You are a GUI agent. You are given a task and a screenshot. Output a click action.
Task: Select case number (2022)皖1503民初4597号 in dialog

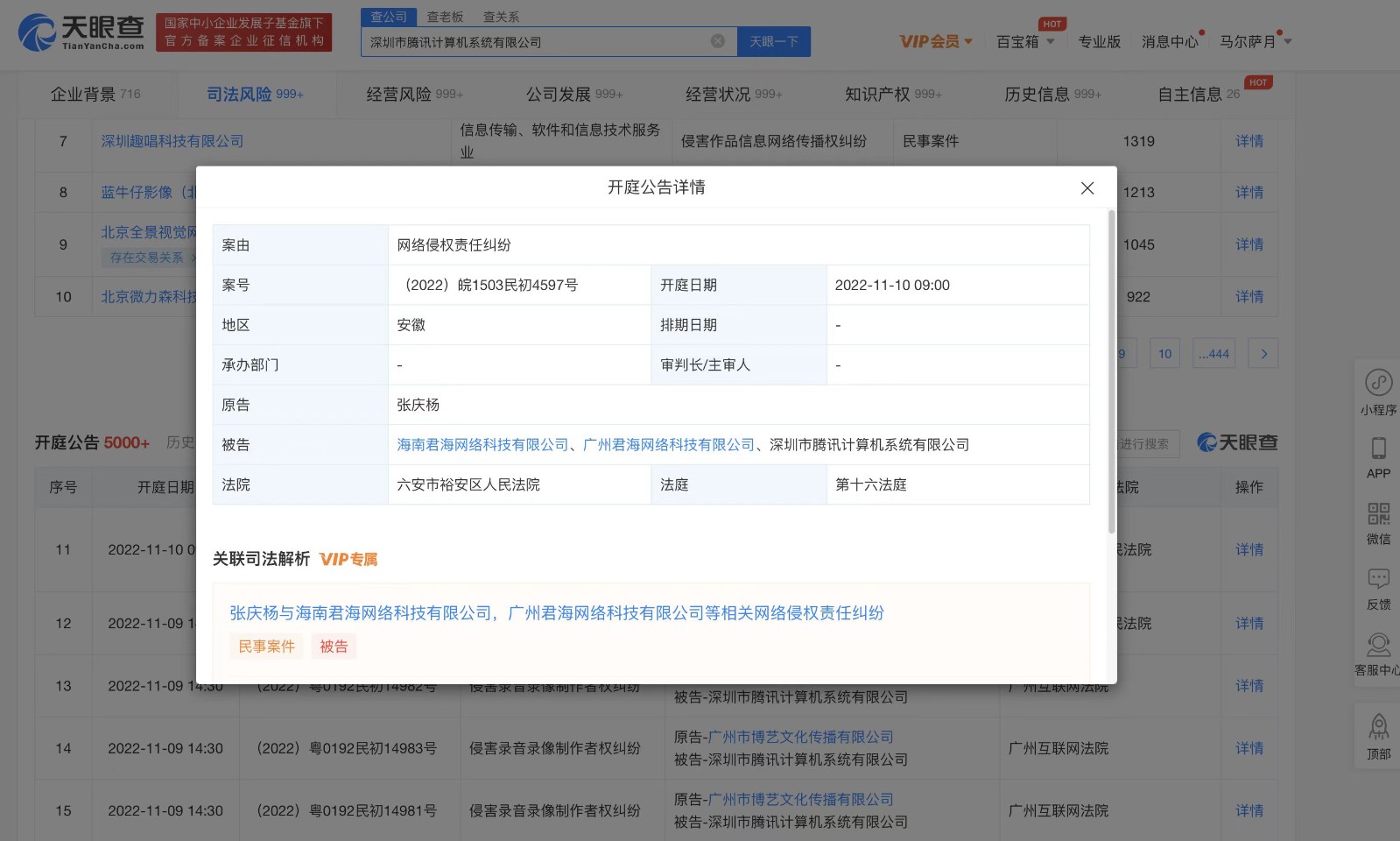click(489, 286)
